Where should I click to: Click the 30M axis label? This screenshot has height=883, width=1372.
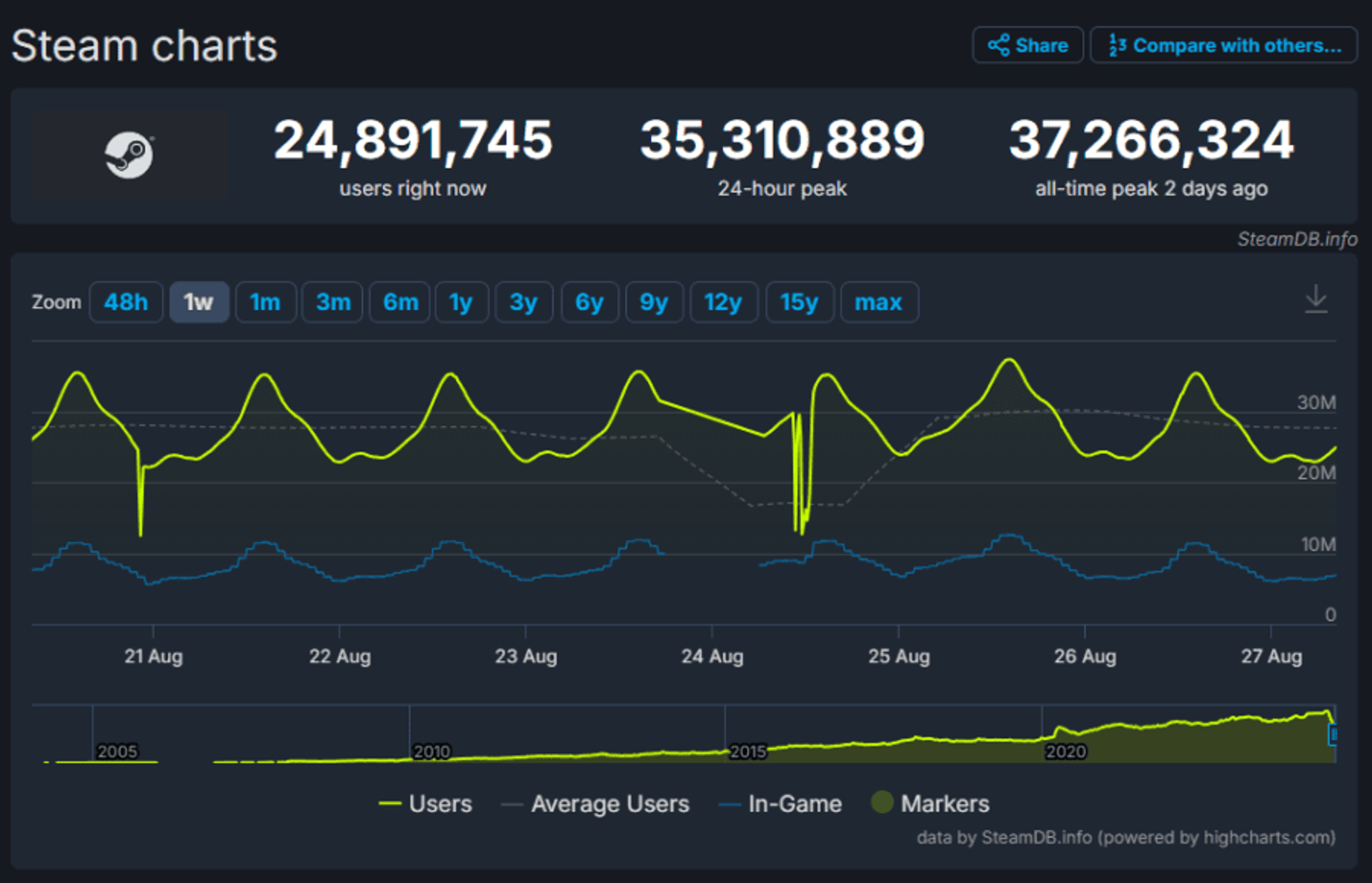coord(1316,403)
